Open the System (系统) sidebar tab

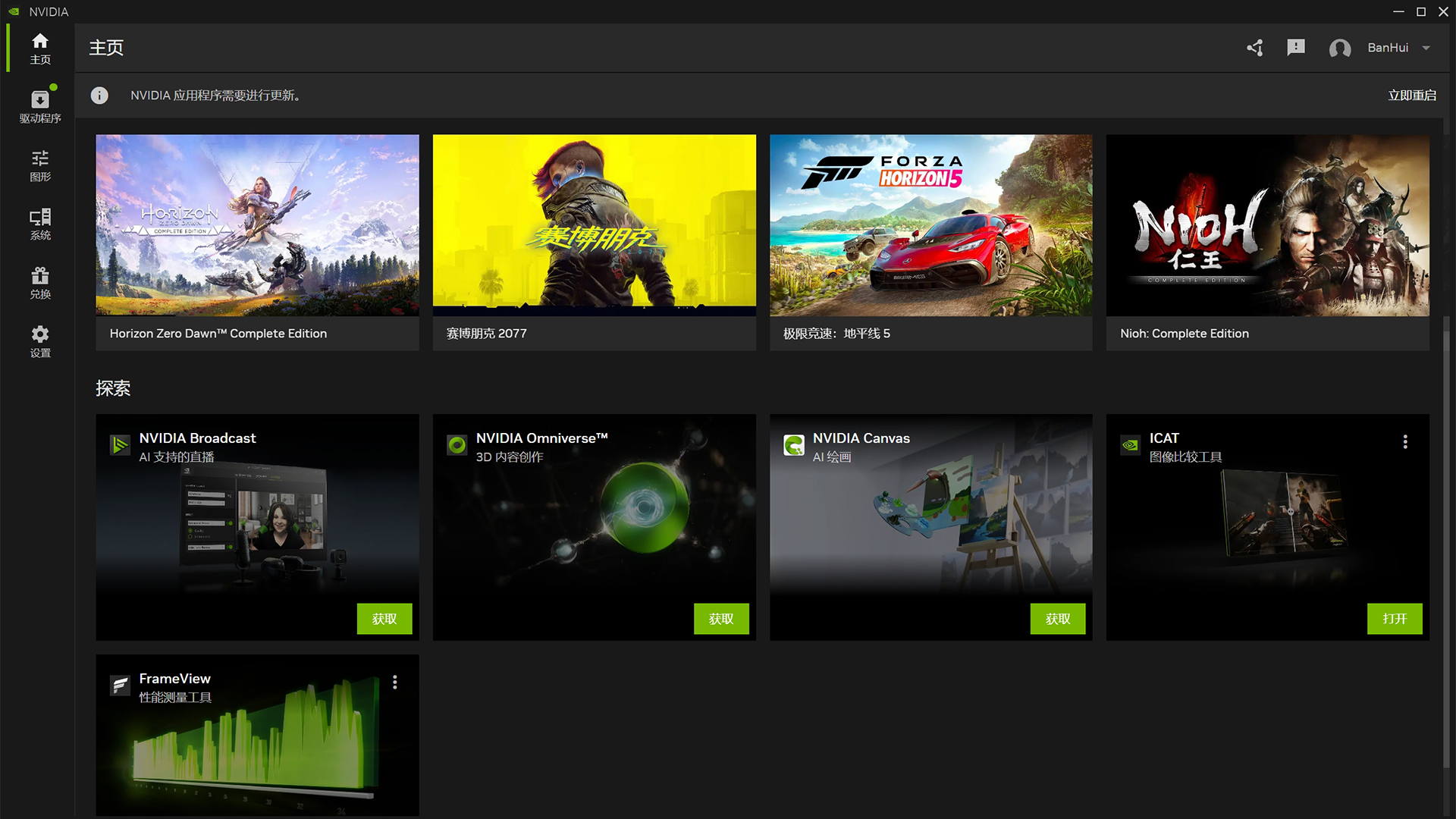pyautogui.click(x=40, y=224)
